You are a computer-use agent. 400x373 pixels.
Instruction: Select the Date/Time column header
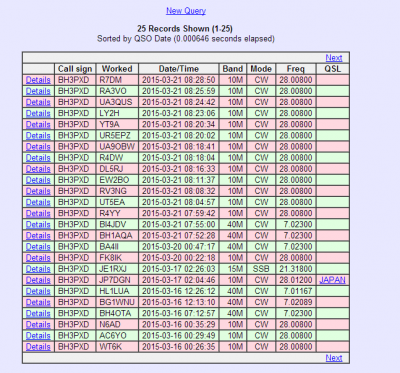(x=179, y=69)
